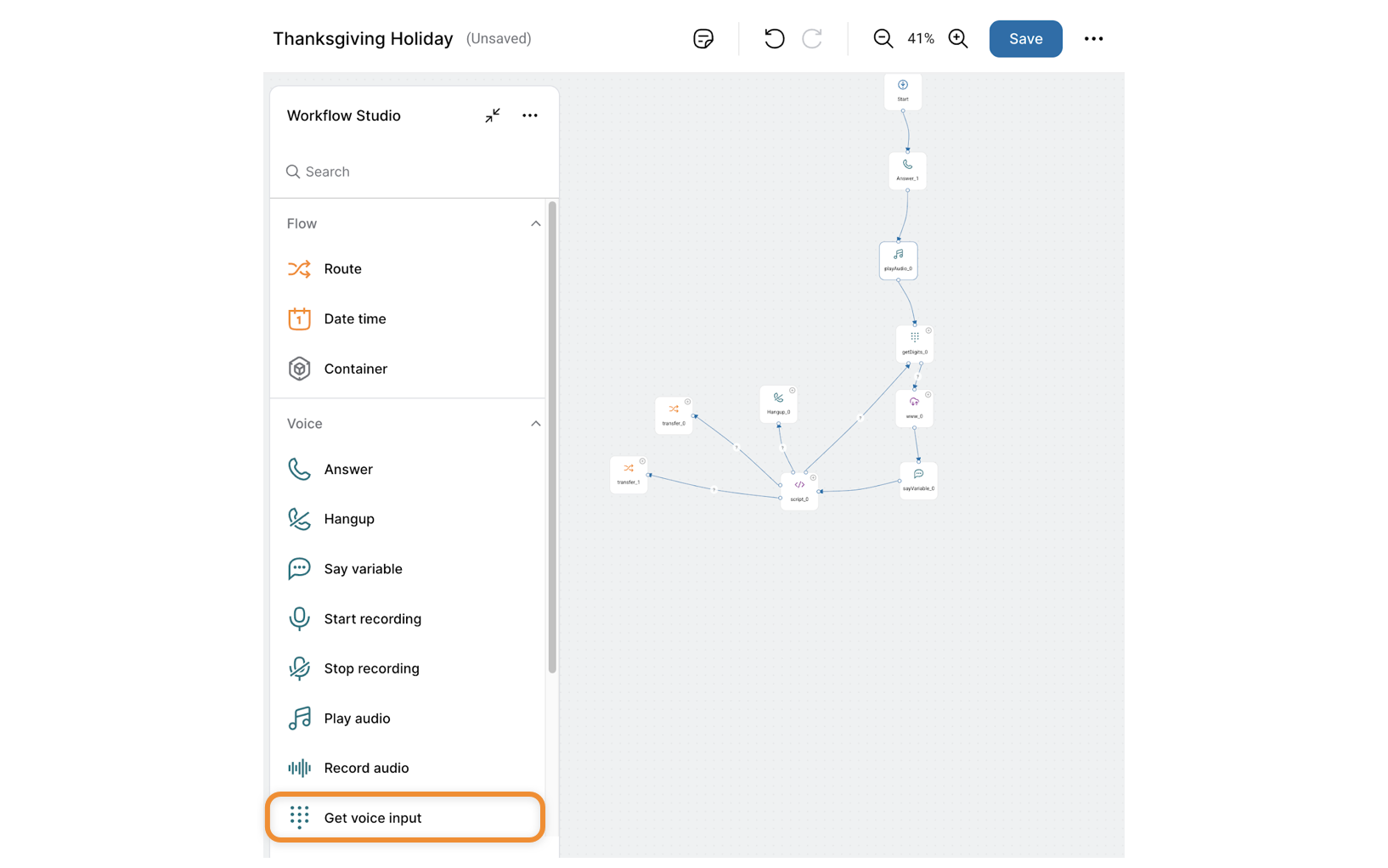
Task: Click the Search input field
Action: 416,172
